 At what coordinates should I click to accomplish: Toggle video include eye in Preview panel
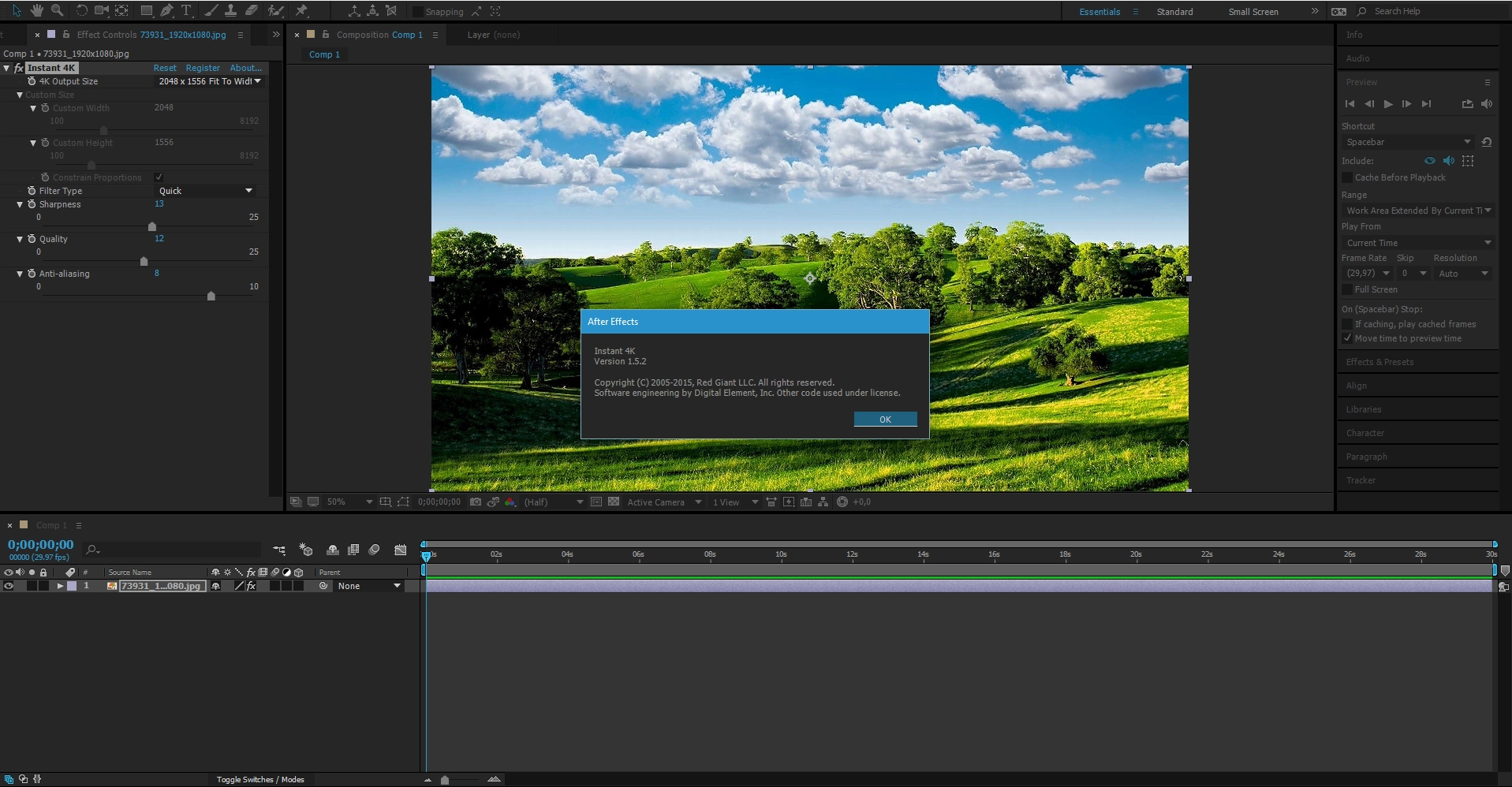(x=1430, y=161)
